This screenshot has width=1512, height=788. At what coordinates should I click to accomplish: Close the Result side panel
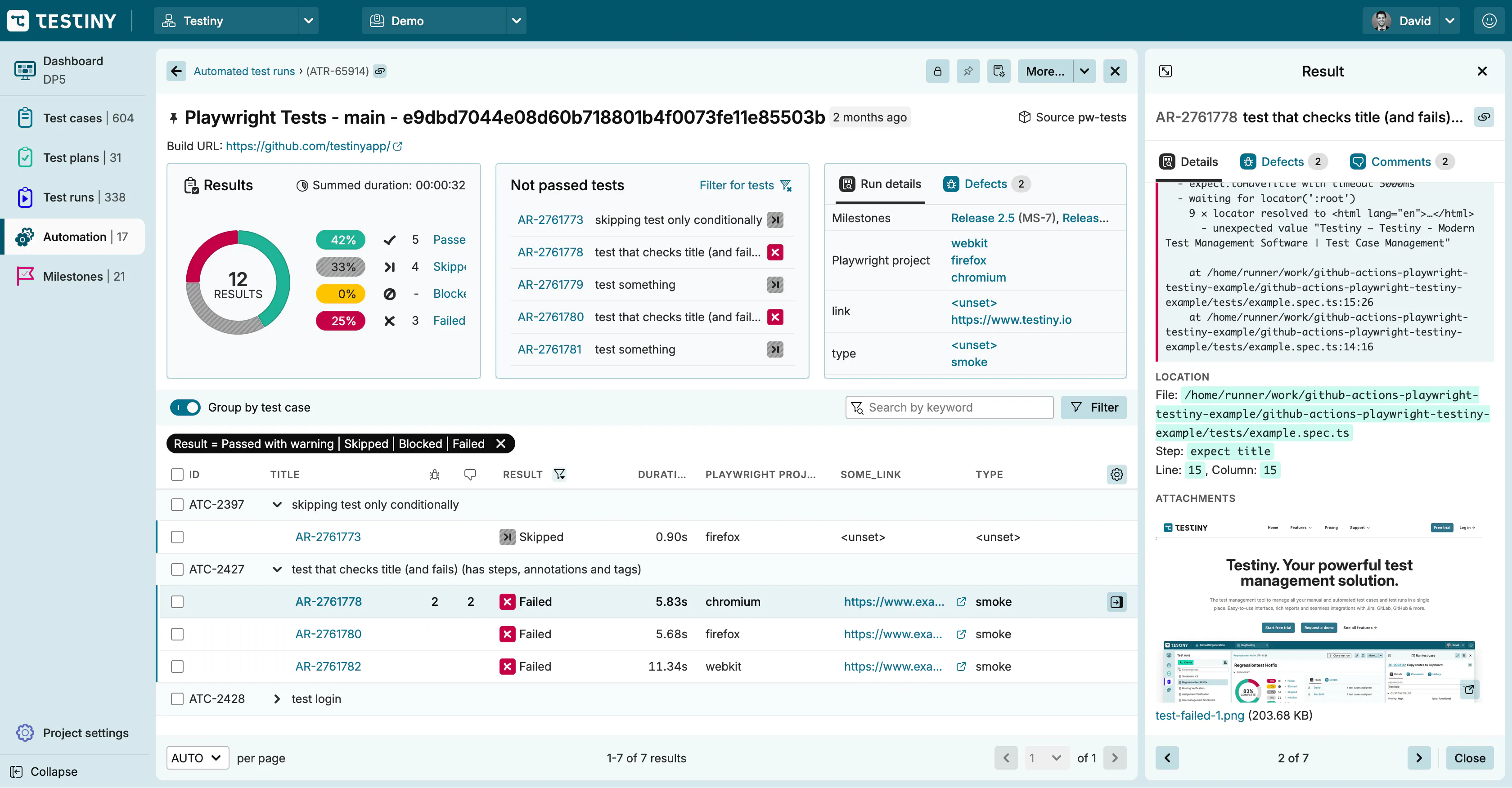coord(1482,71)
